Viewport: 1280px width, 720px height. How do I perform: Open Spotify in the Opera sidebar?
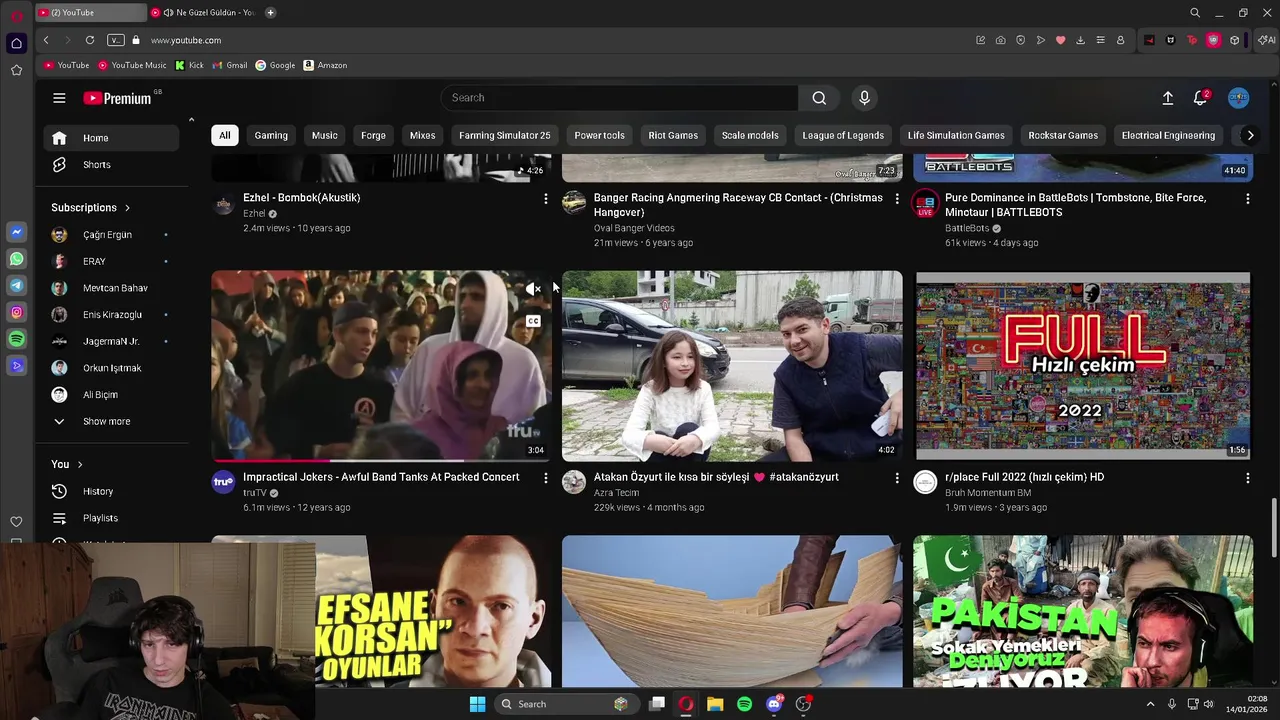click(x=16, y=340)
